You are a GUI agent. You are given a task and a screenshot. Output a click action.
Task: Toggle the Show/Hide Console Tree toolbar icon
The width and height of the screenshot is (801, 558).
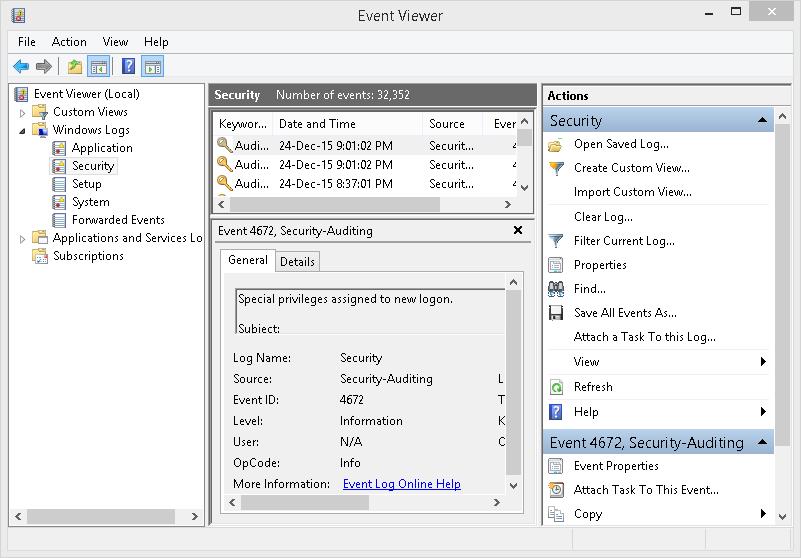pyautogui.click(x=99, y=66)
